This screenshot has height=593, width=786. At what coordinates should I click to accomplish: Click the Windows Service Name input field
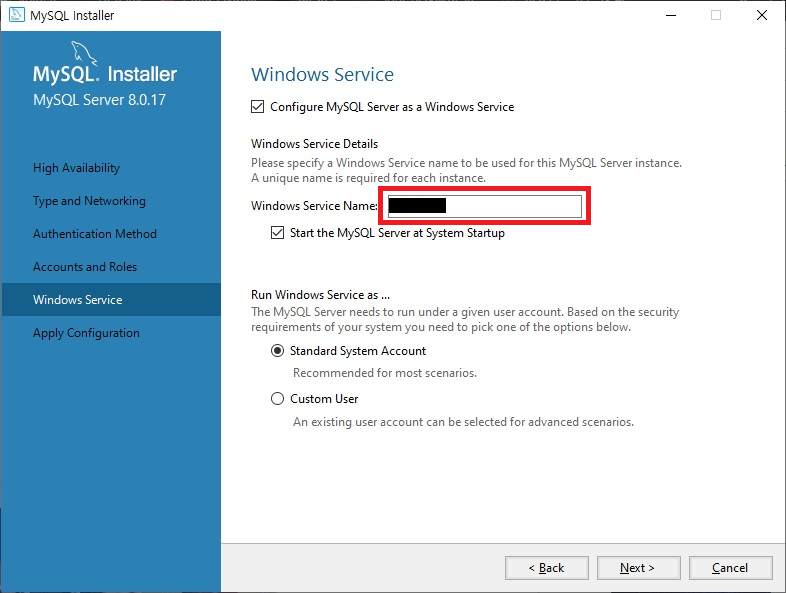coord(485,206)
